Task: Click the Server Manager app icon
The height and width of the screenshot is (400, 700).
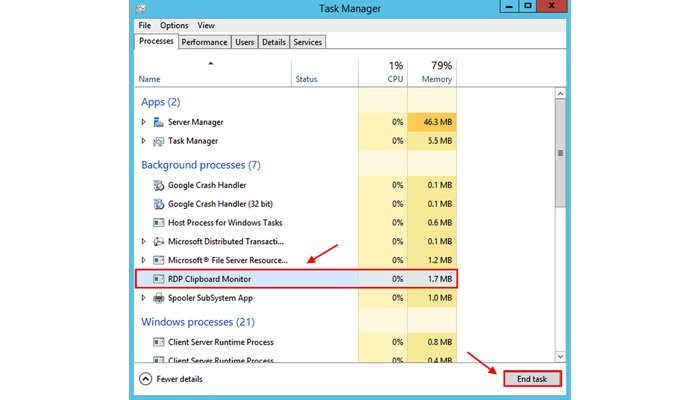Action: tap(158, 122)
